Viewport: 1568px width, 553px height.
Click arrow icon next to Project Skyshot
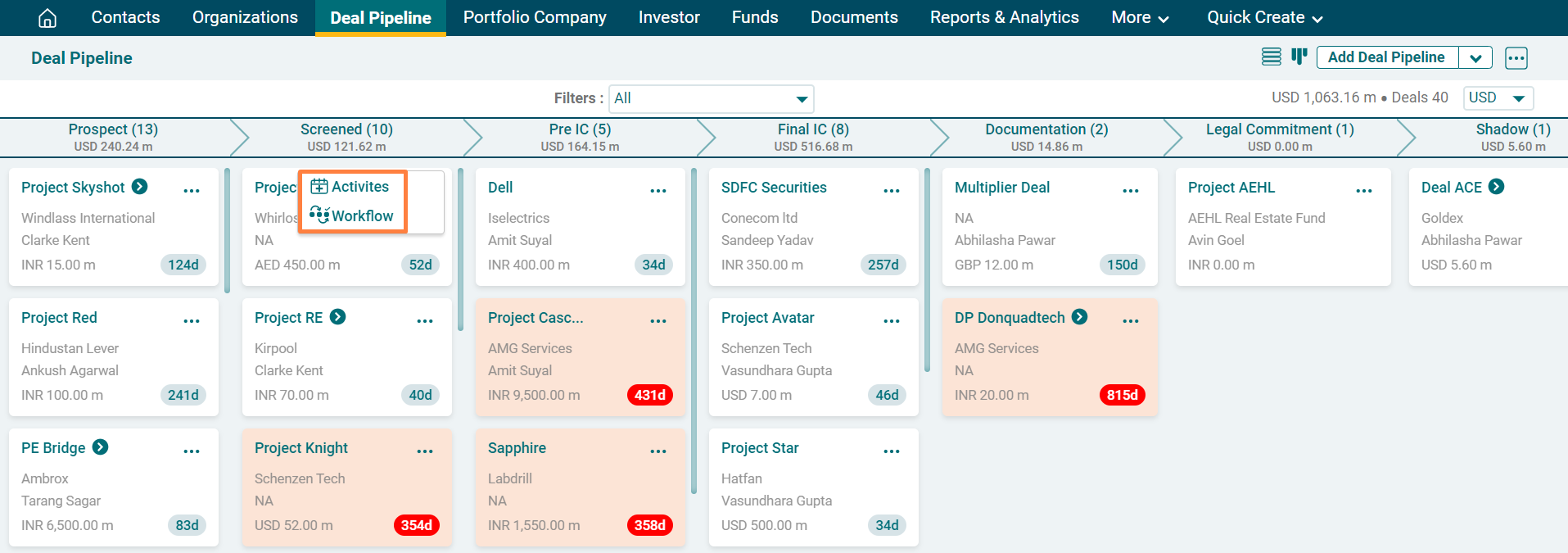pos(140,187)
